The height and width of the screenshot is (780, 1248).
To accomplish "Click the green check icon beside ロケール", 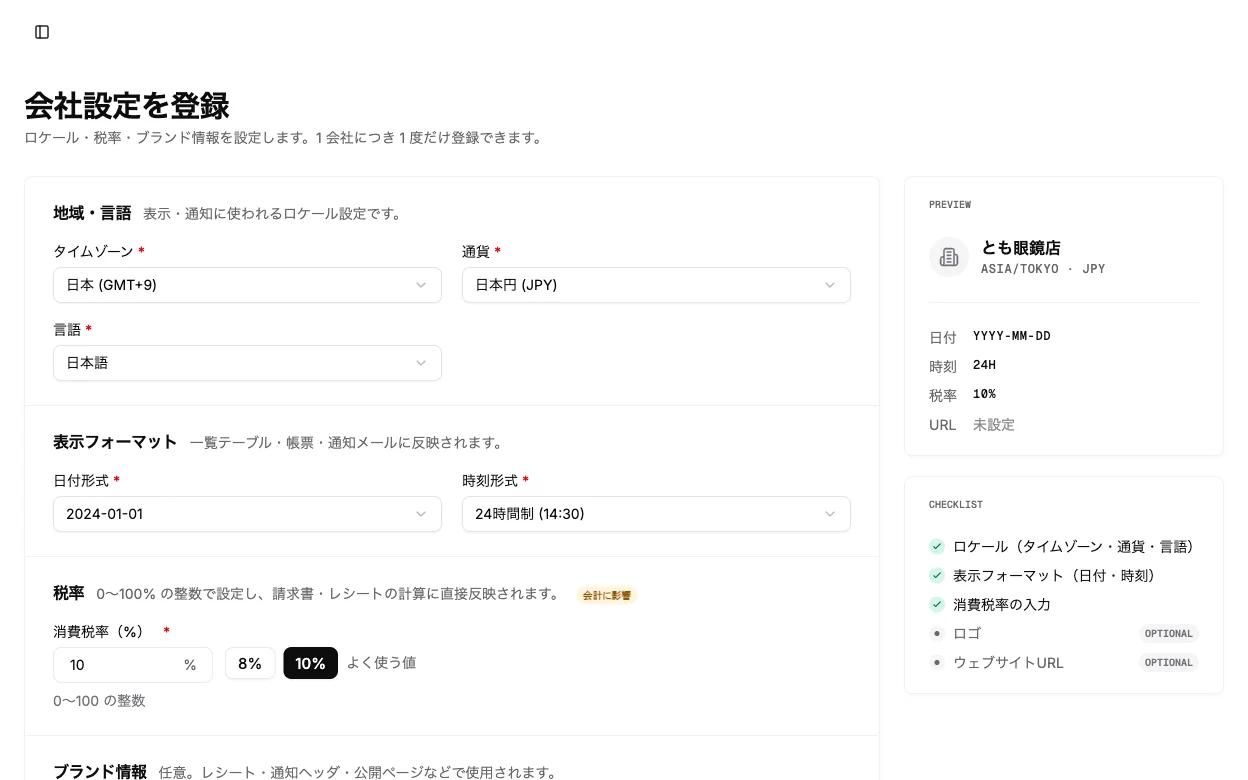I will 937,547.
